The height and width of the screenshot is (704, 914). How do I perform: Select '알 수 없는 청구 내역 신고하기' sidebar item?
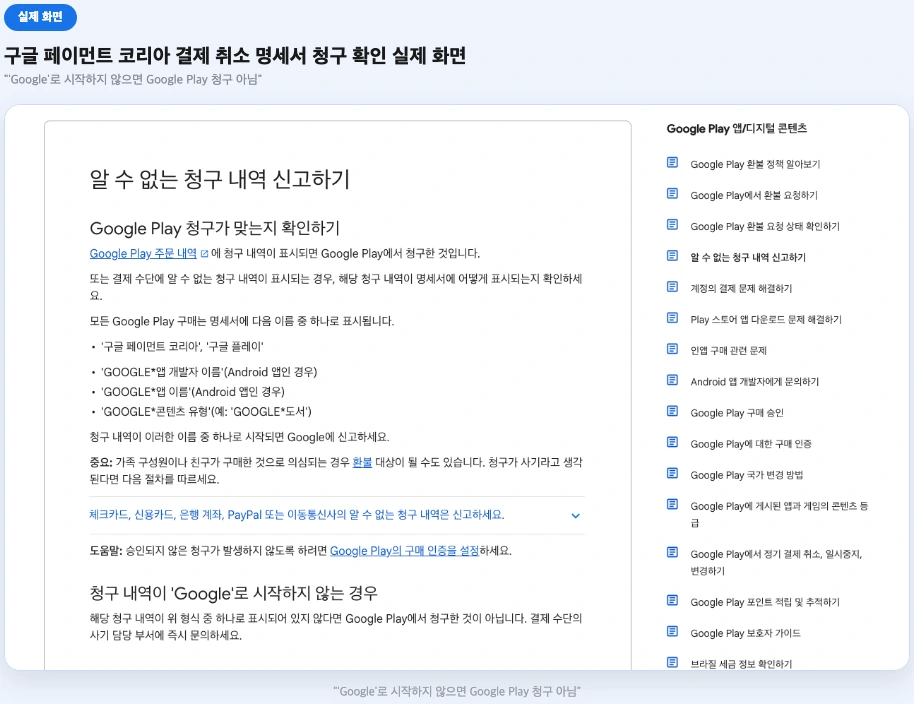pyautogui.click(x=748, y=258)
